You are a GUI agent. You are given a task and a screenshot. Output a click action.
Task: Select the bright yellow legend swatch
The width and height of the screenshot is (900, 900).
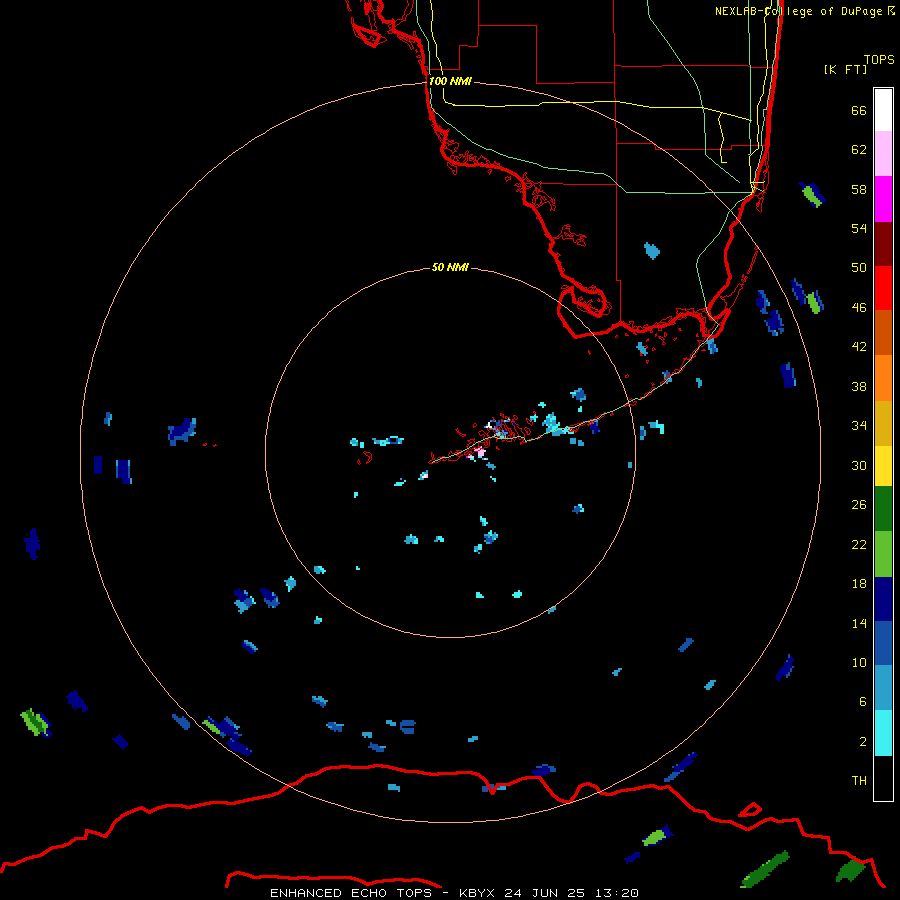pos(883,466)
